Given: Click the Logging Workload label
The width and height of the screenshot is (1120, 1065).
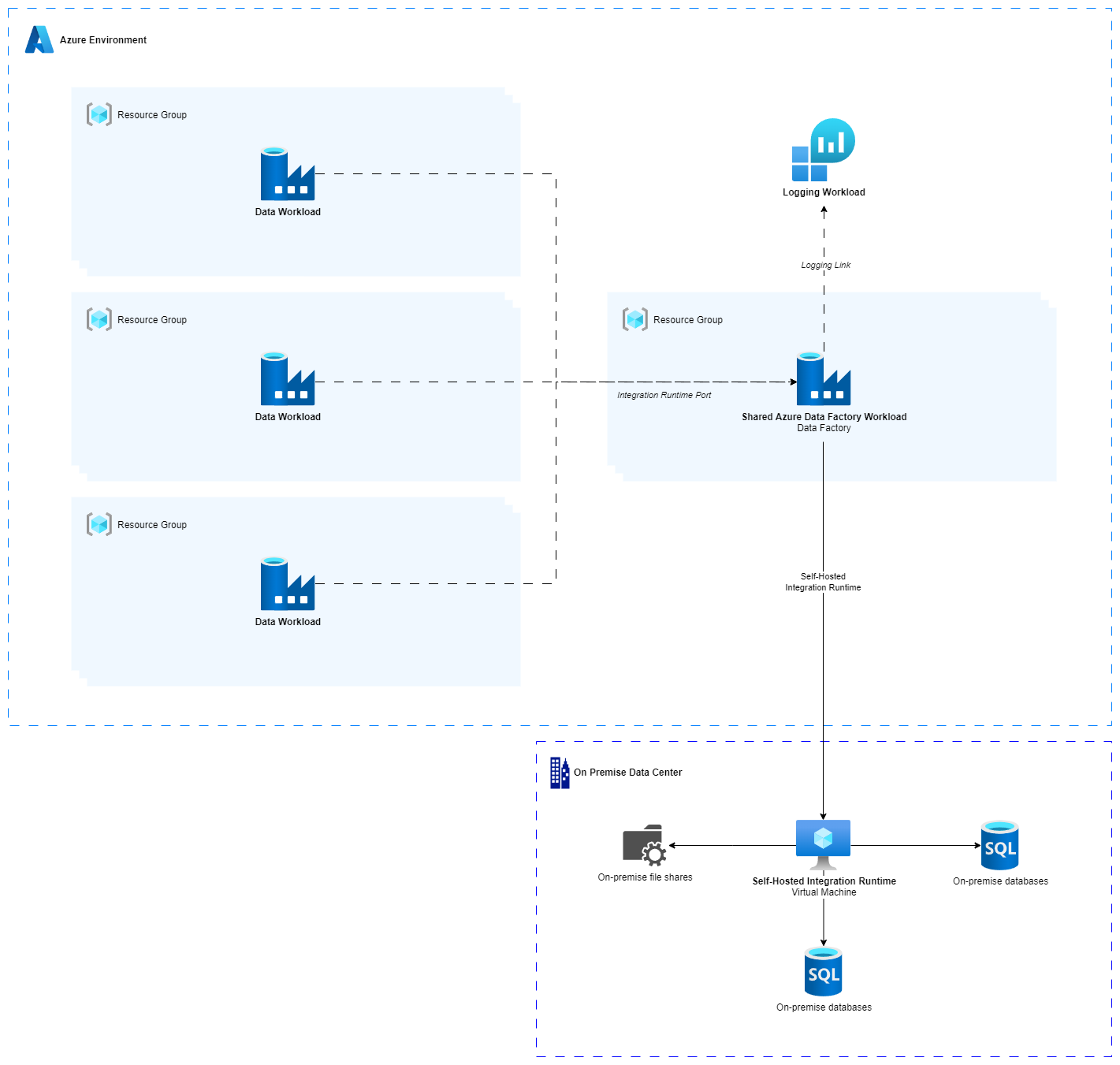Looking at the screenshot, I should 824,192.
